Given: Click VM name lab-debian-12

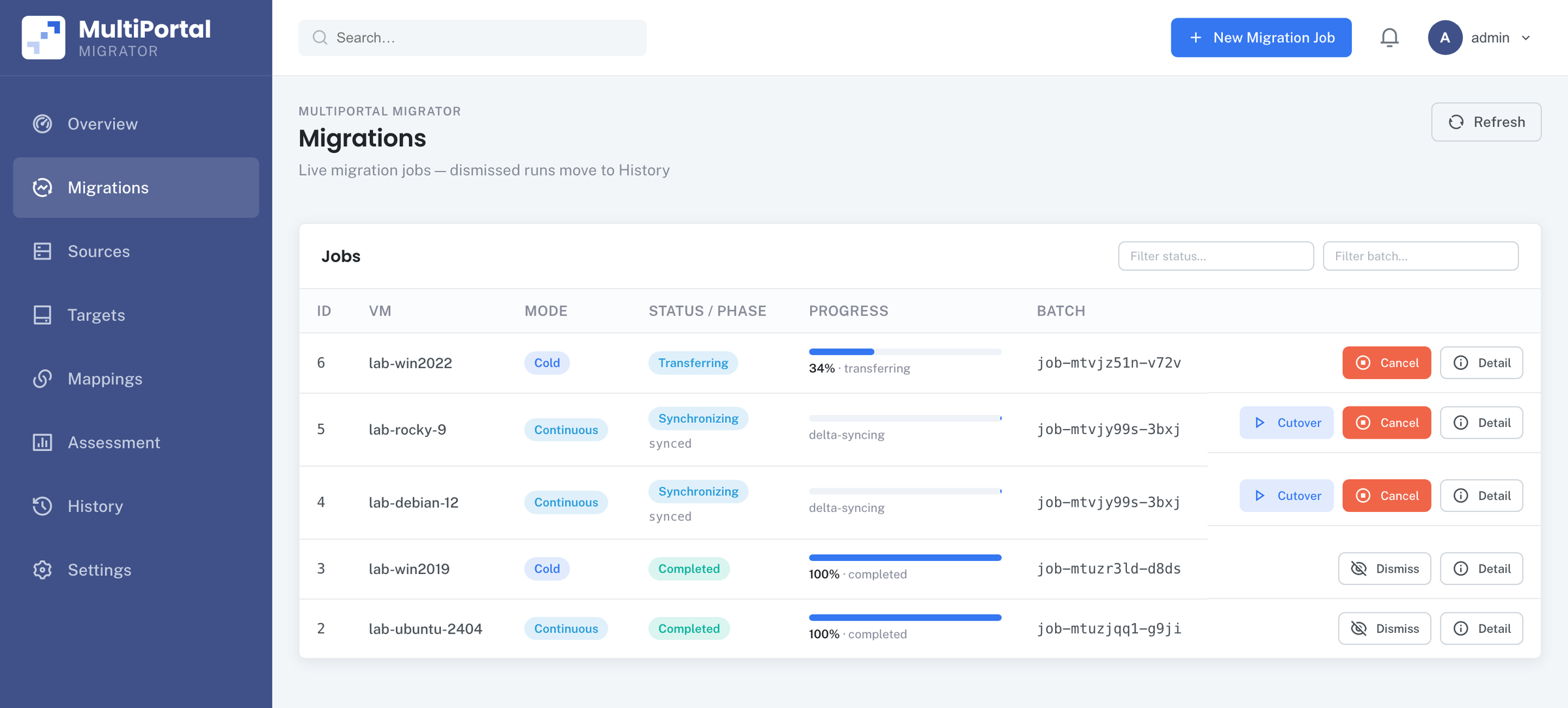Looking at the screenshot, I should tap(414, 502).
